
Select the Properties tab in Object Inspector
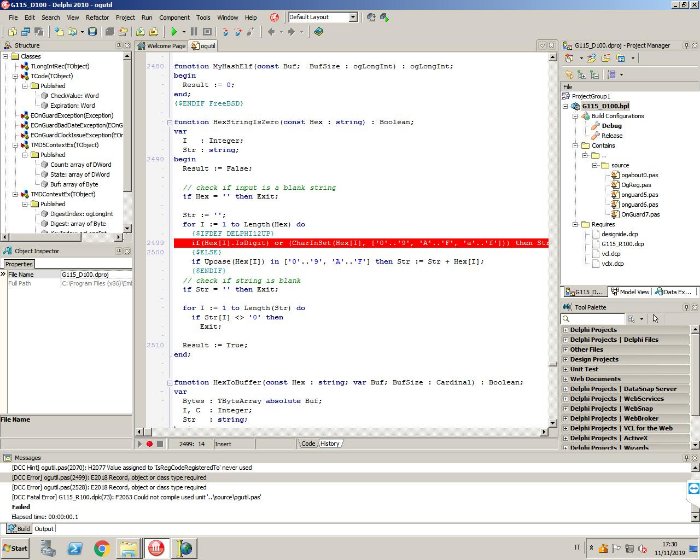tap(19, 264)
